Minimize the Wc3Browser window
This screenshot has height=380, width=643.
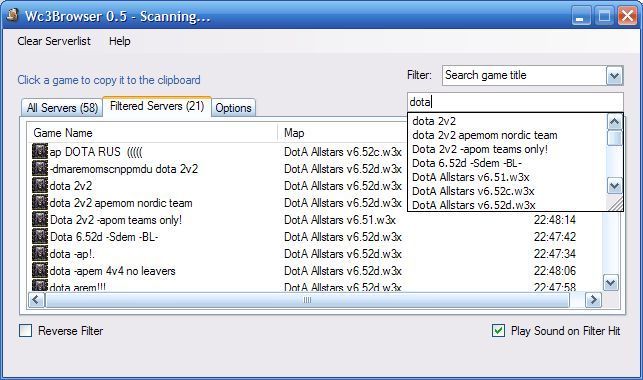(x=581, y=16)
